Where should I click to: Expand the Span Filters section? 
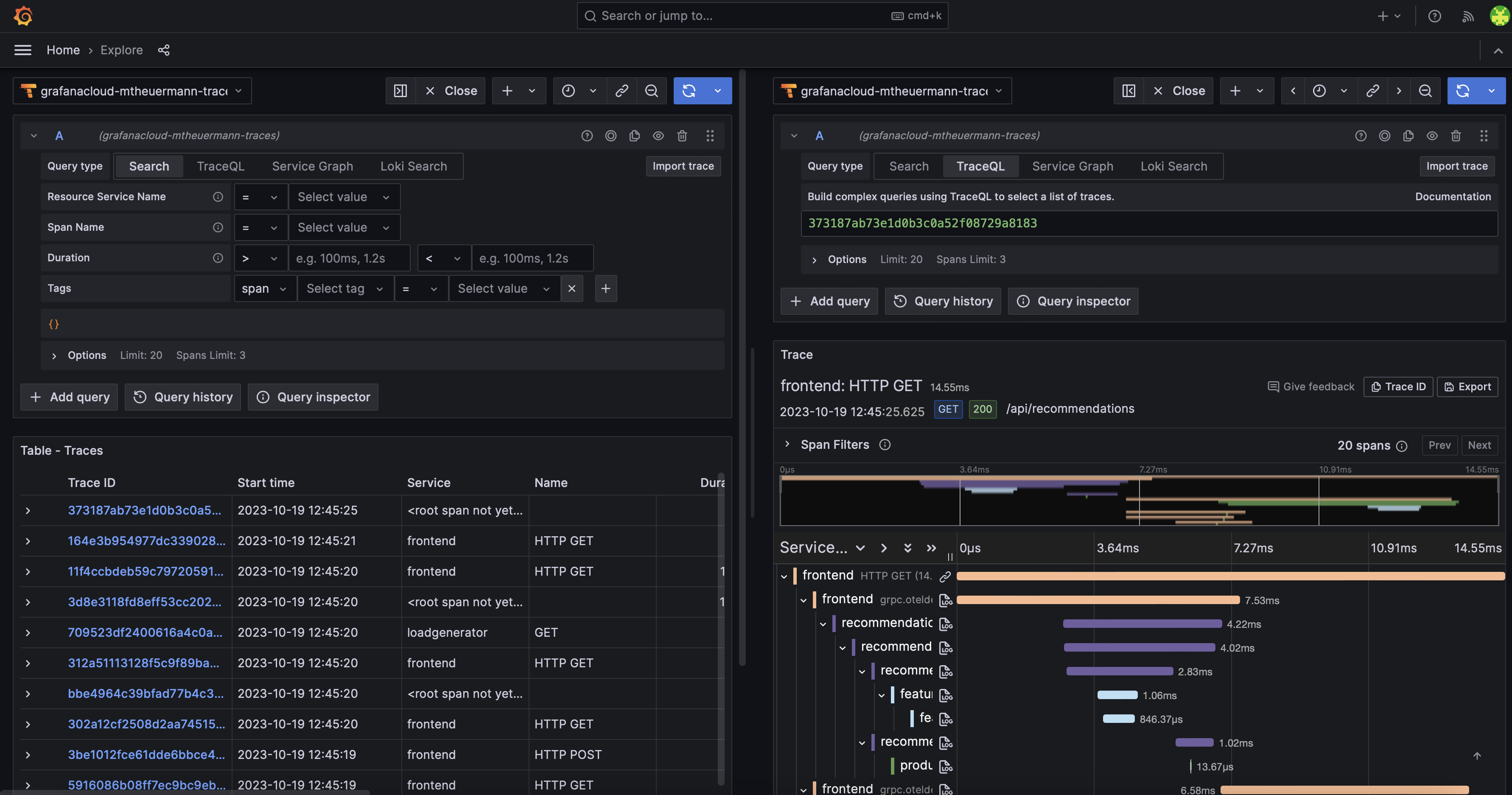[x=787, y=445]
